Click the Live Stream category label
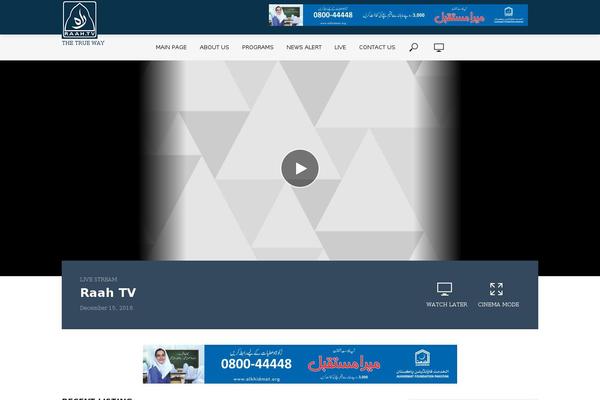 [98, 279]
